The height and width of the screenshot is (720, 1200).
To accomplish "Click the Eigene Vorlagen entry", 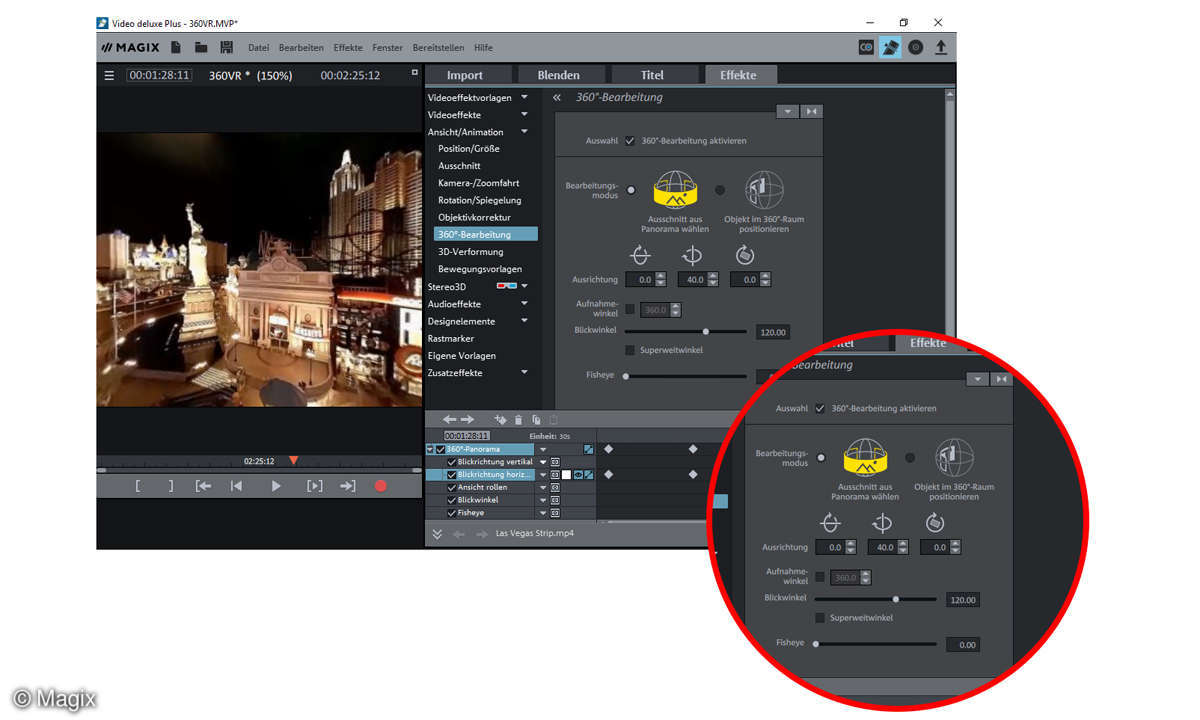I will tap(462, 355).
